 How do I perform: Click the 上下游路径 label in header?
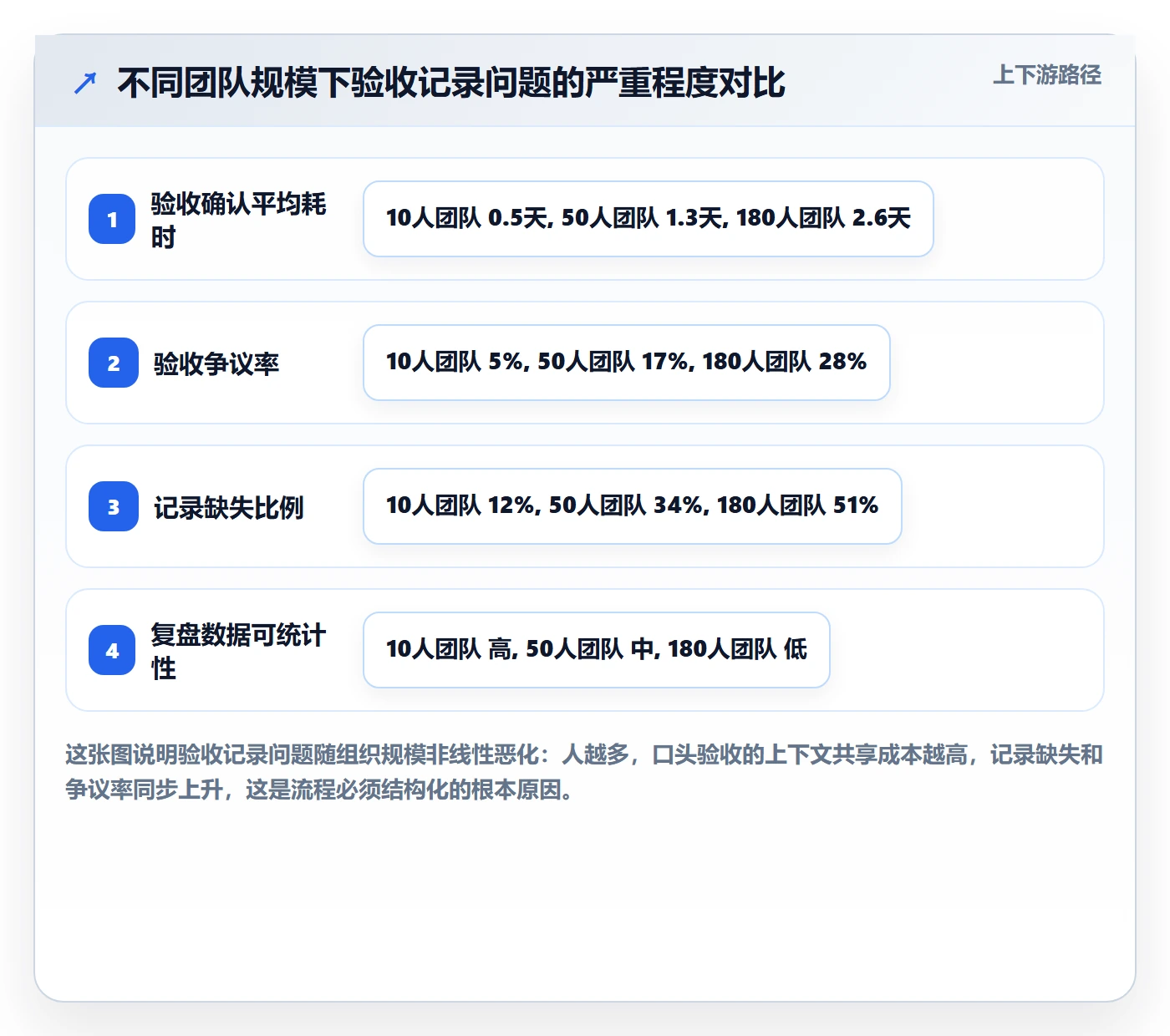[x=1047, y=74]
